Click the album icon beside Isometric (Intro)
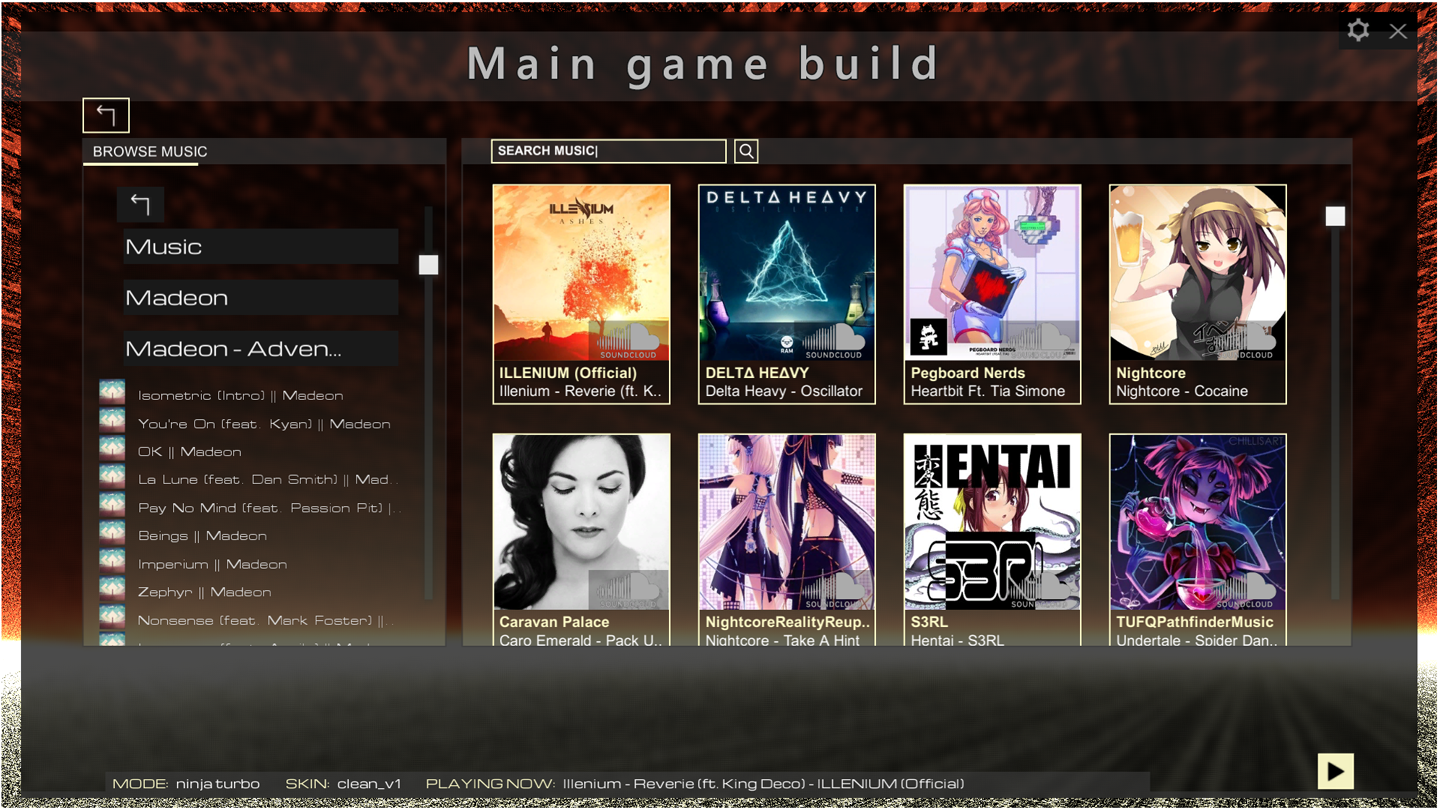This screenshot has width=1440, height=810. pyautogui.click(x=112, y=392)
